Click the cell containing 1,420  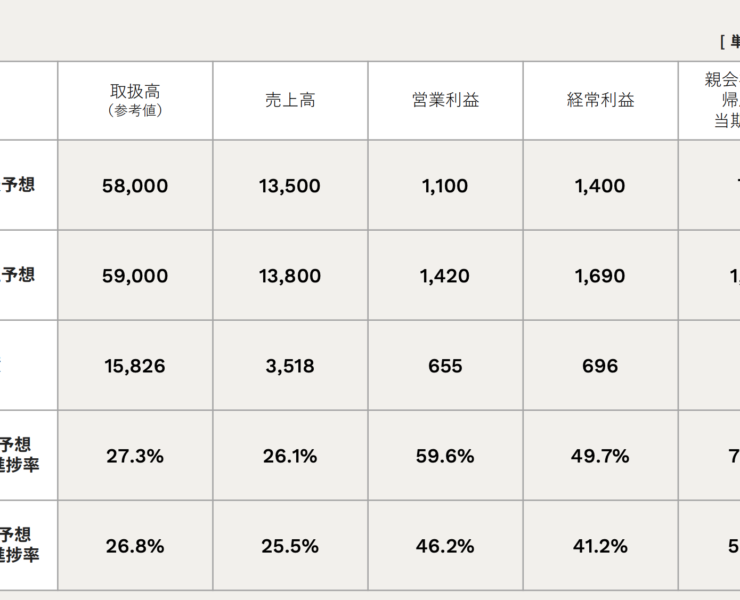pos(445,276)
